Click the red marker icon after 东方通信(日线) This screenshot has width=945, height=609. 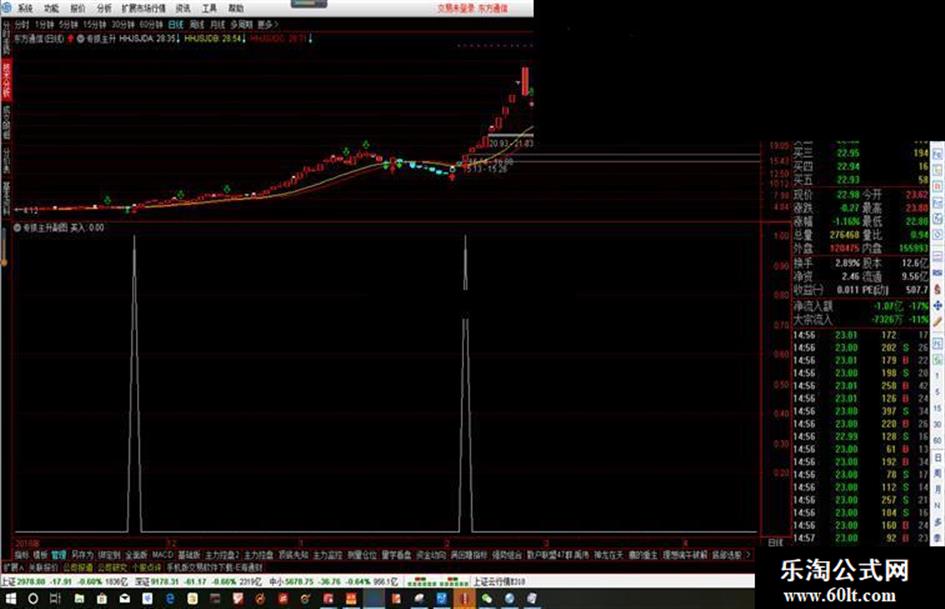70,39
